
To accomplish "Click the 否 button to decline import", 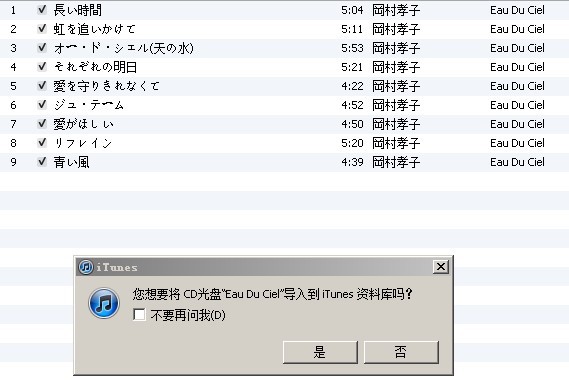I will click(401, 352).
